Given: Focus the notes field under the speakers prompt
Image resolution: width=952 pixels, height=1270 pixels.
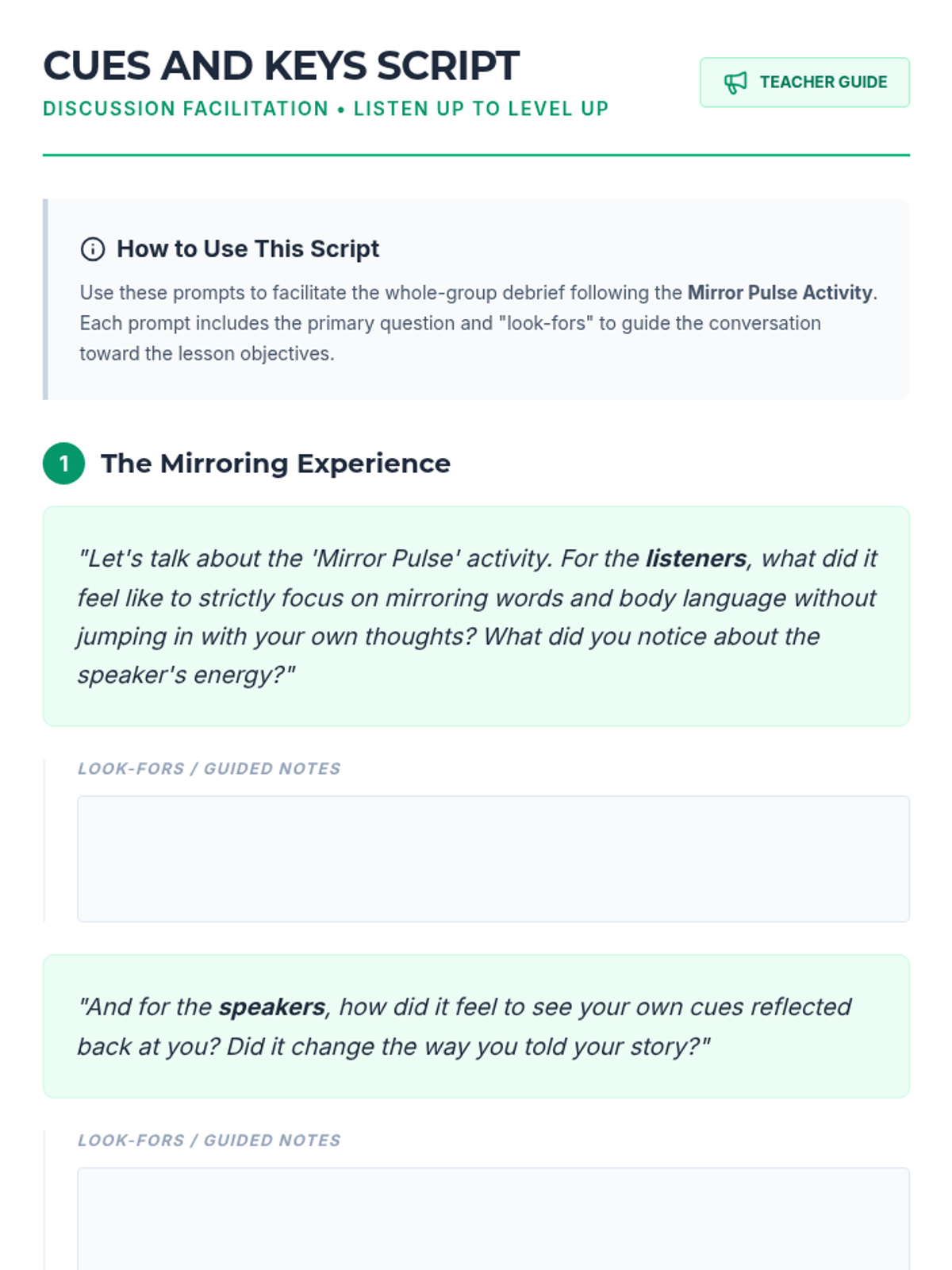Looking at the screenshot, I should tap(493, 1218).
